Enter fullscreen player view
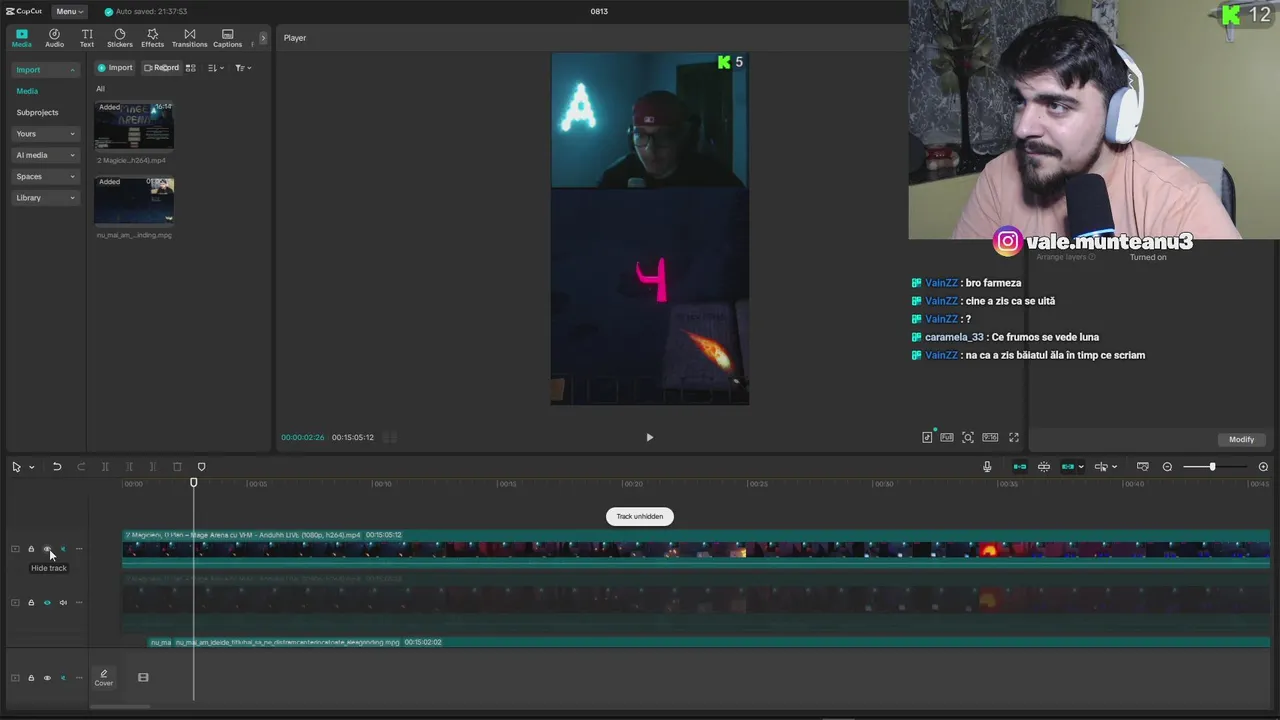Screen dimensions: 1280x720 (x=1014, y=437)
